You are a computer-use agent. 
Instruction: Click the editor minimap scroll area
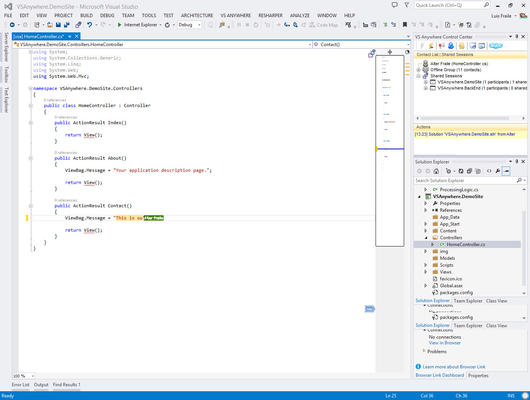[390, 151]
